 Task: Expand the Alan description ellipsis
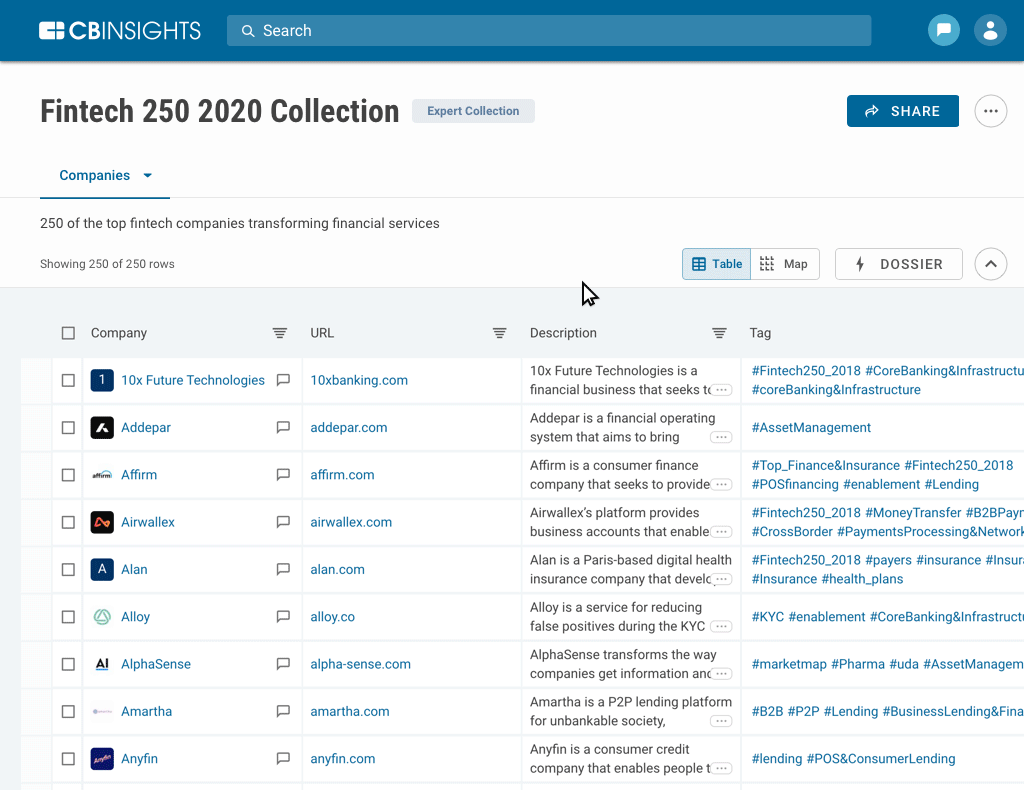722,579
